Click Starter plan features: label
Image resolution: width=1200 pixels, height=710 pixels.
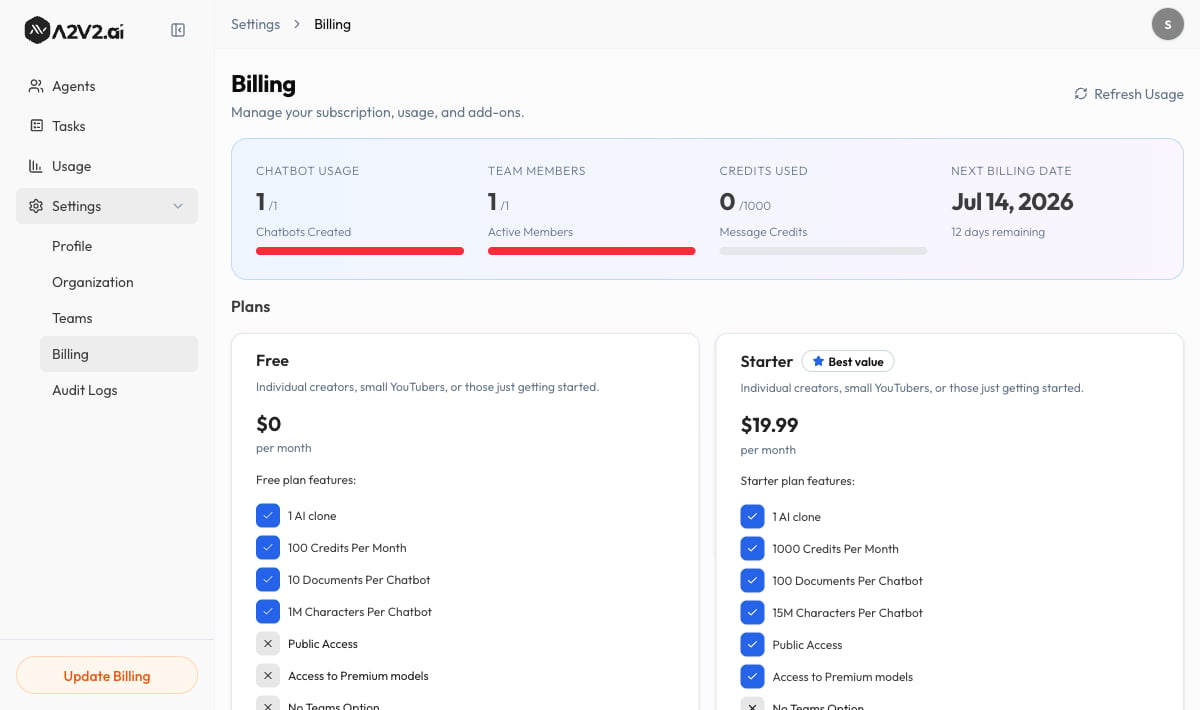[797, 481]
